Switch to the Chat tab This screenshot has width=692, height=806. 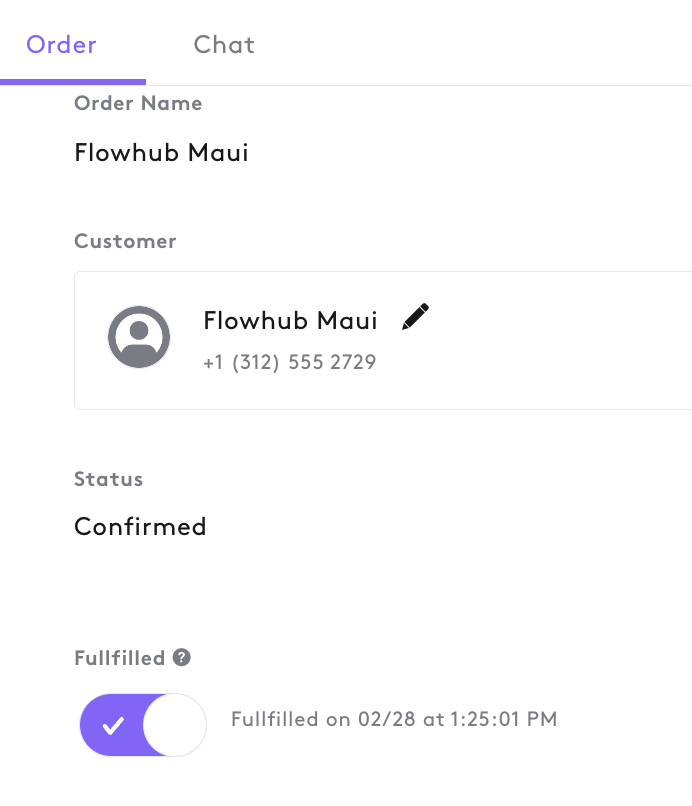point(224,45)
